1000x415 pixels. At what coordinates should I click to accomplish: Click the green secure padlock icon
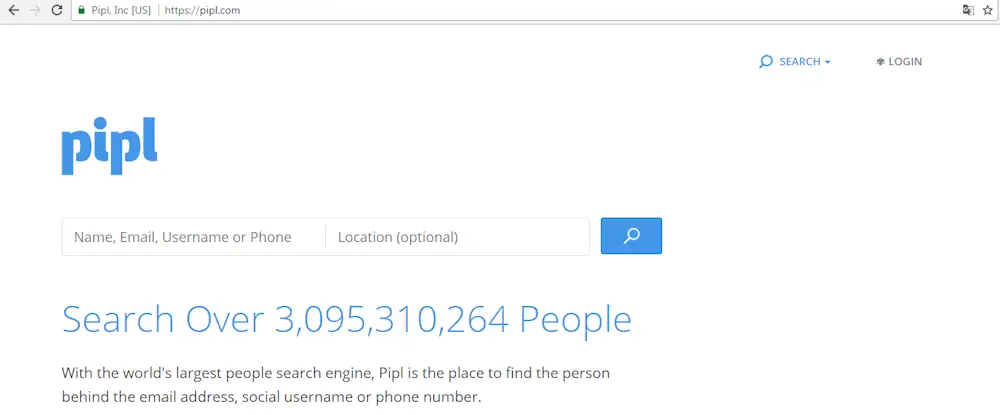coord(81,10)
